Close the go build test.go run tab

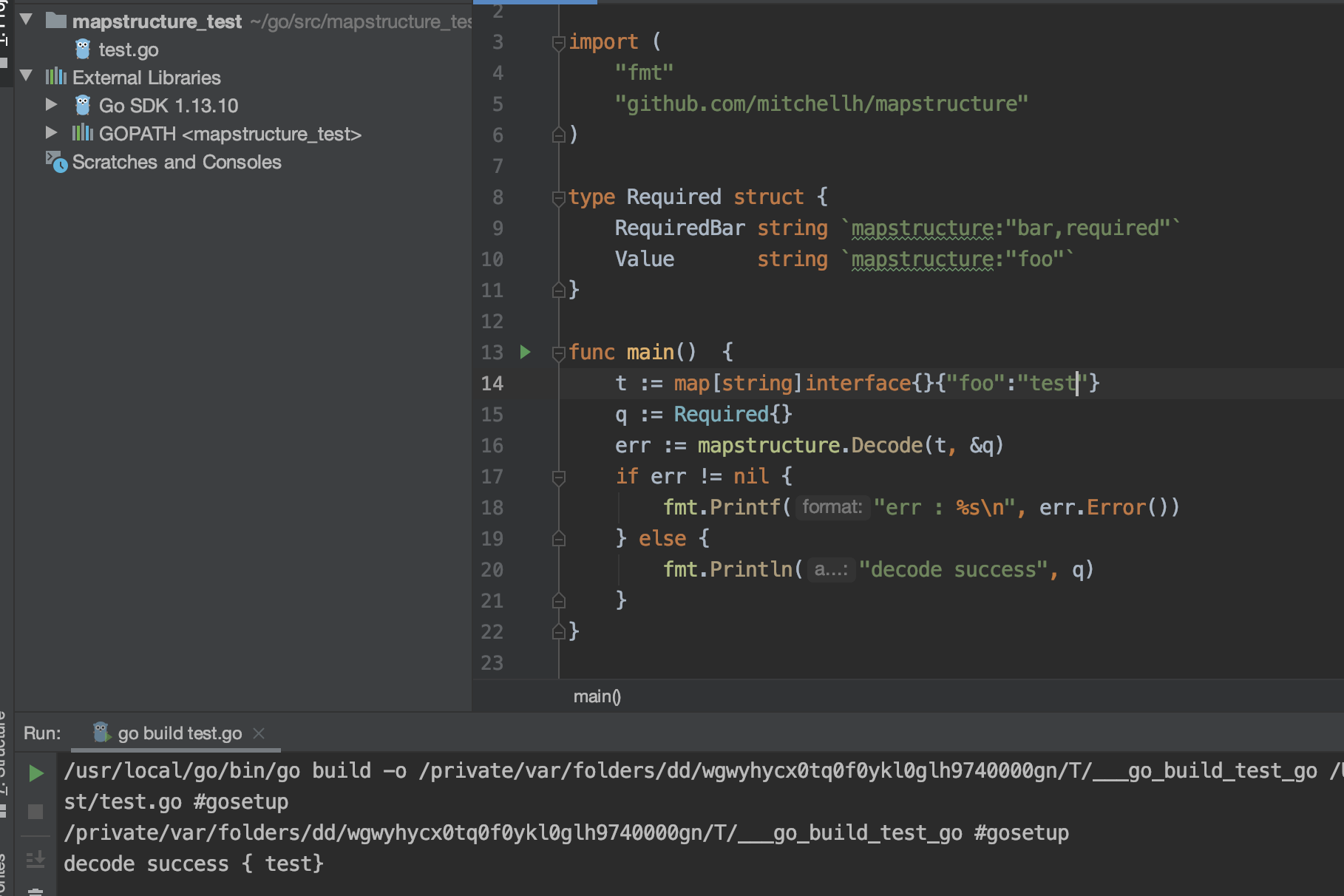tap(259, 733)
